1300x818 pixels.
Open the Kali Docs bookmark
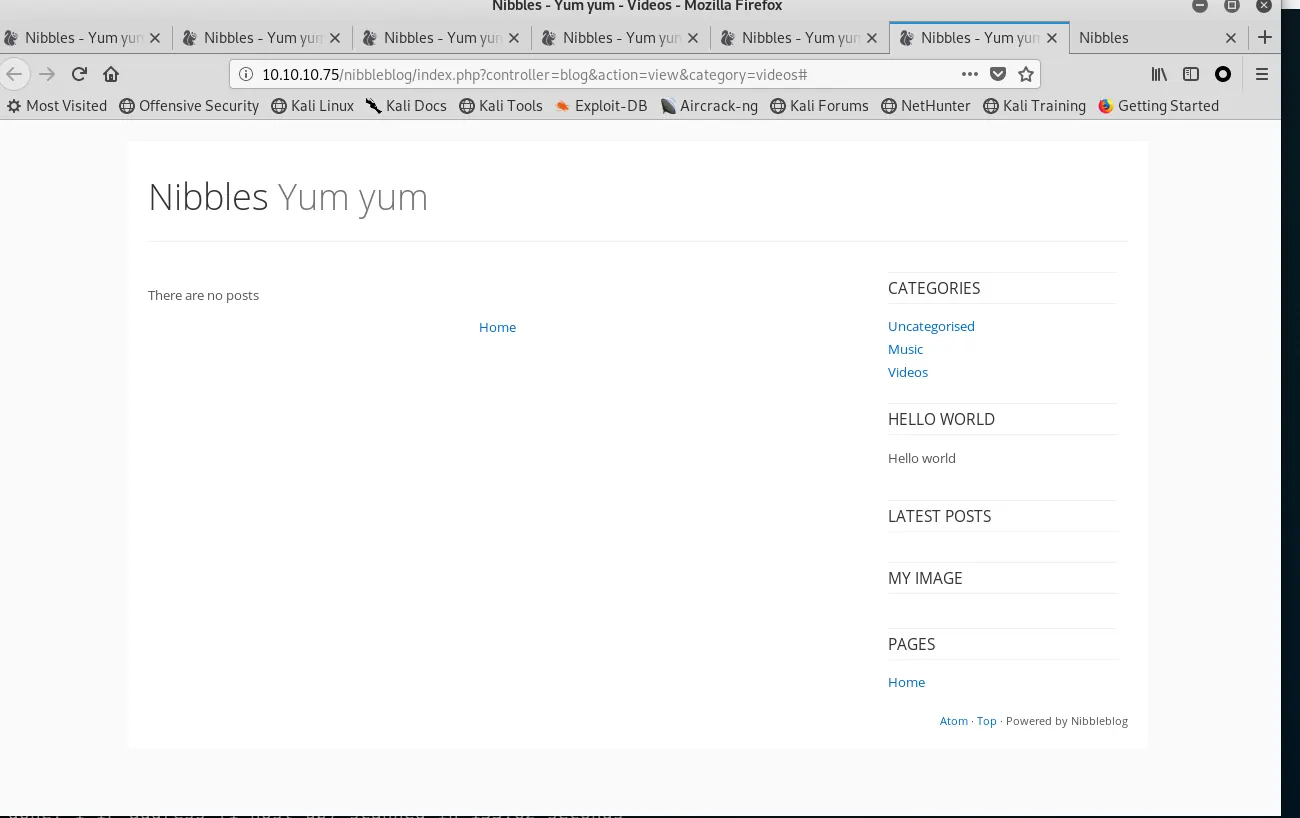(x=406, y=106)
